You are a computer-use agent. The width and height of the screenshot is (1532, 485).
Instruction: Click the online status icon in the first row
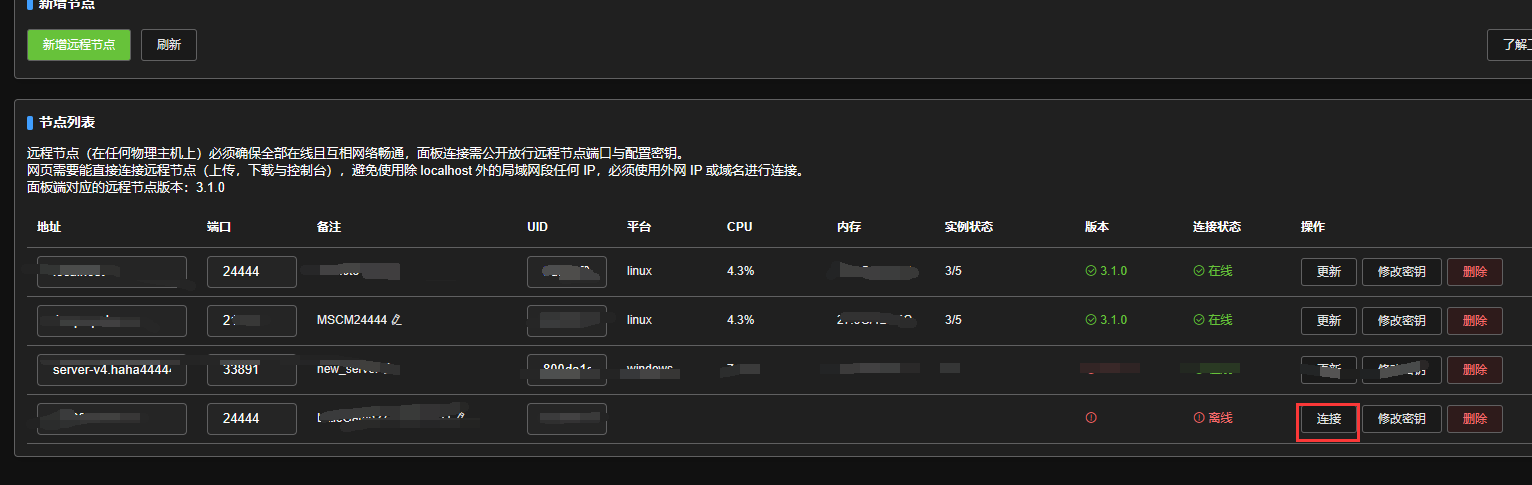1199,271
